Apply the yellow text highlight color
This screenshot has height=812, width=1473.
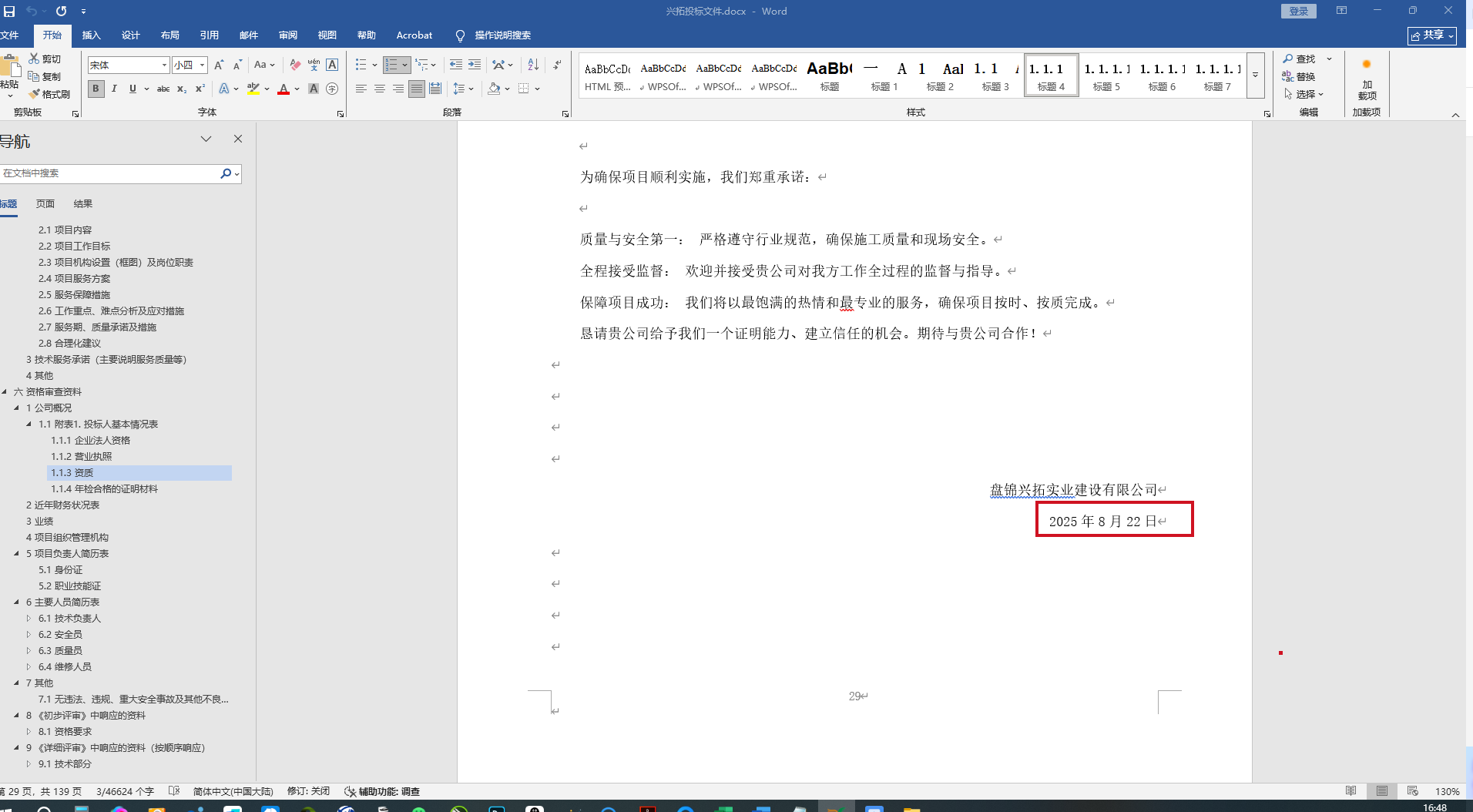tap(253, 89)
